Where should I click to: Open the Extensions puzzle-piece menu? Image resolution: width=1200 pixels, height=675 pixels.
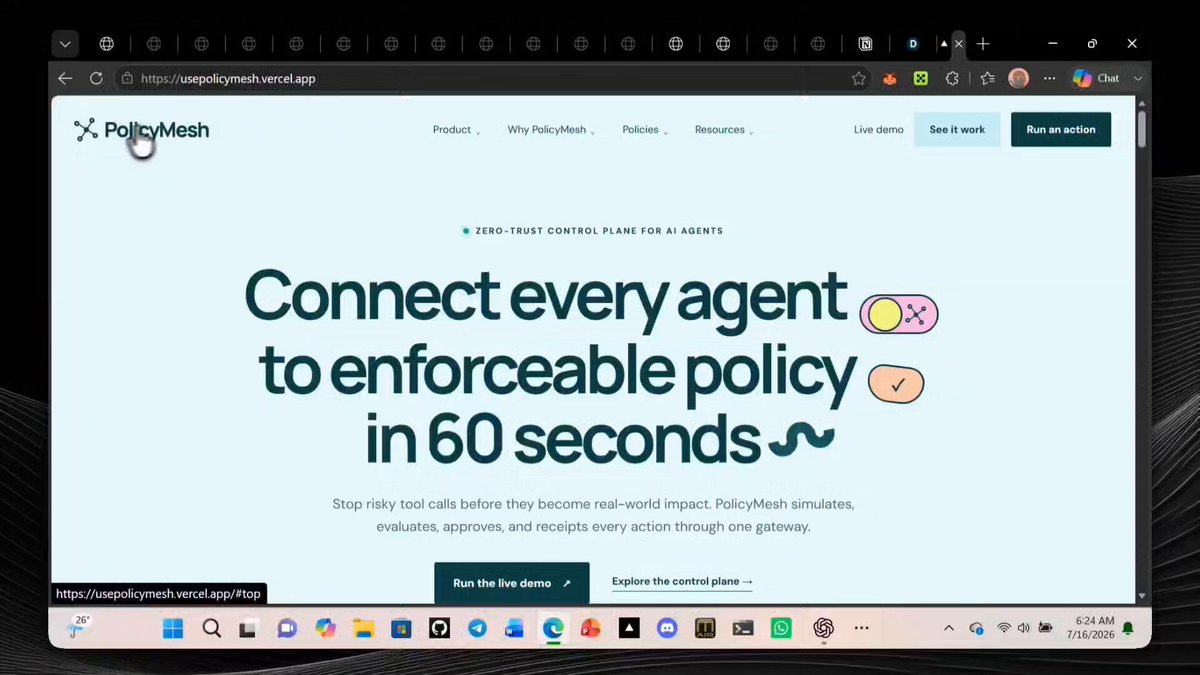951,78
